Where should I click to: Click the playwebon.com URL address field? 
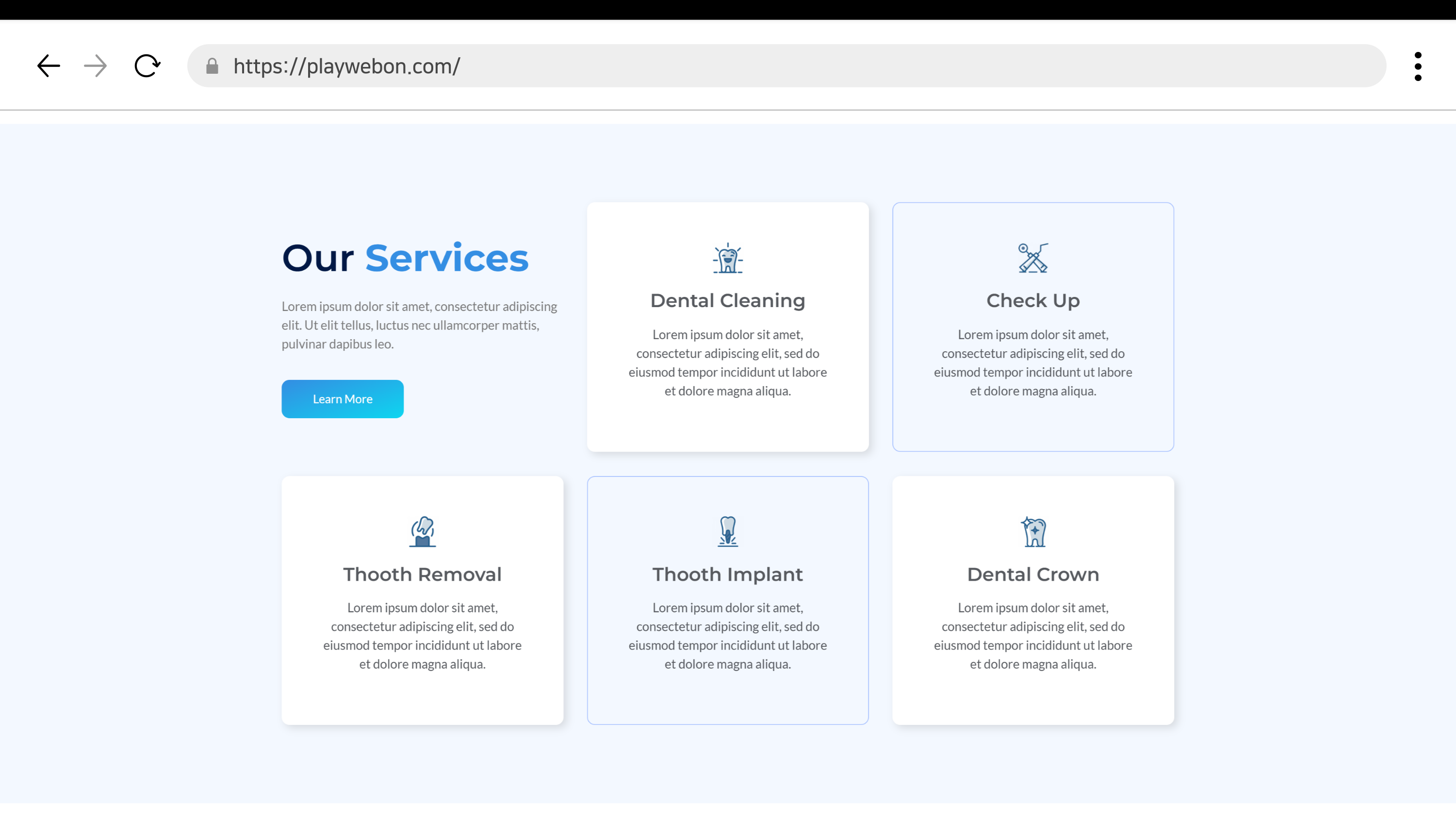(x=791, y=66)
